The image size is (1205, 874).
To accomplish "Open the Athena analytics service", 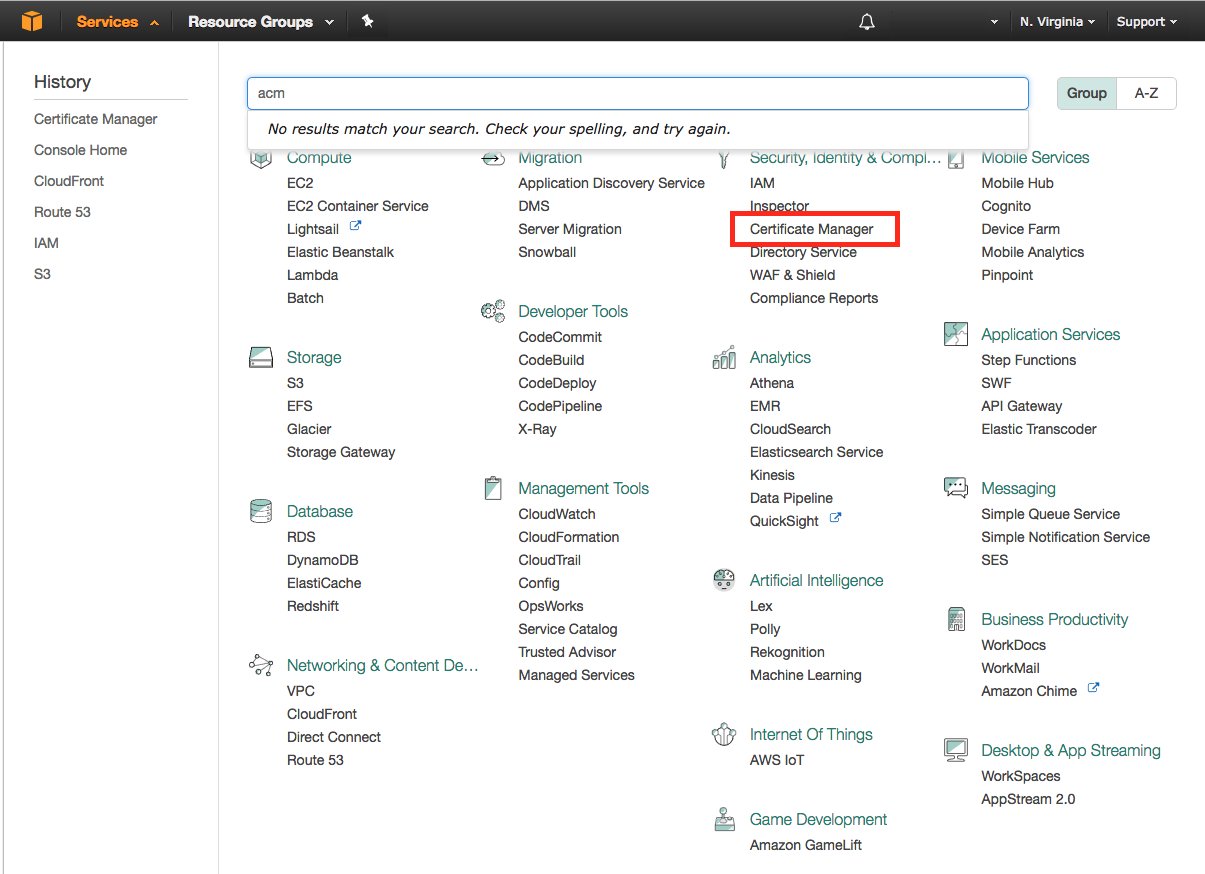I will point(772,383).
